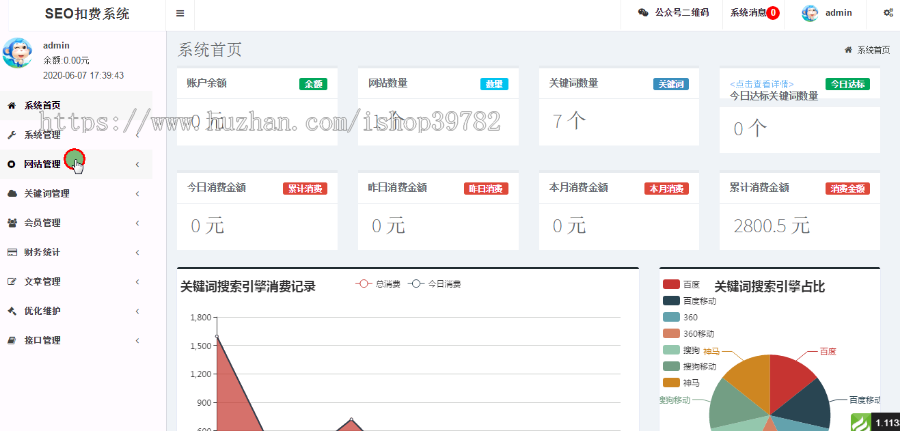Click the red 百度 legend color swatch
Viewport: 900px width, 431px height.
[x=671, y=285]
